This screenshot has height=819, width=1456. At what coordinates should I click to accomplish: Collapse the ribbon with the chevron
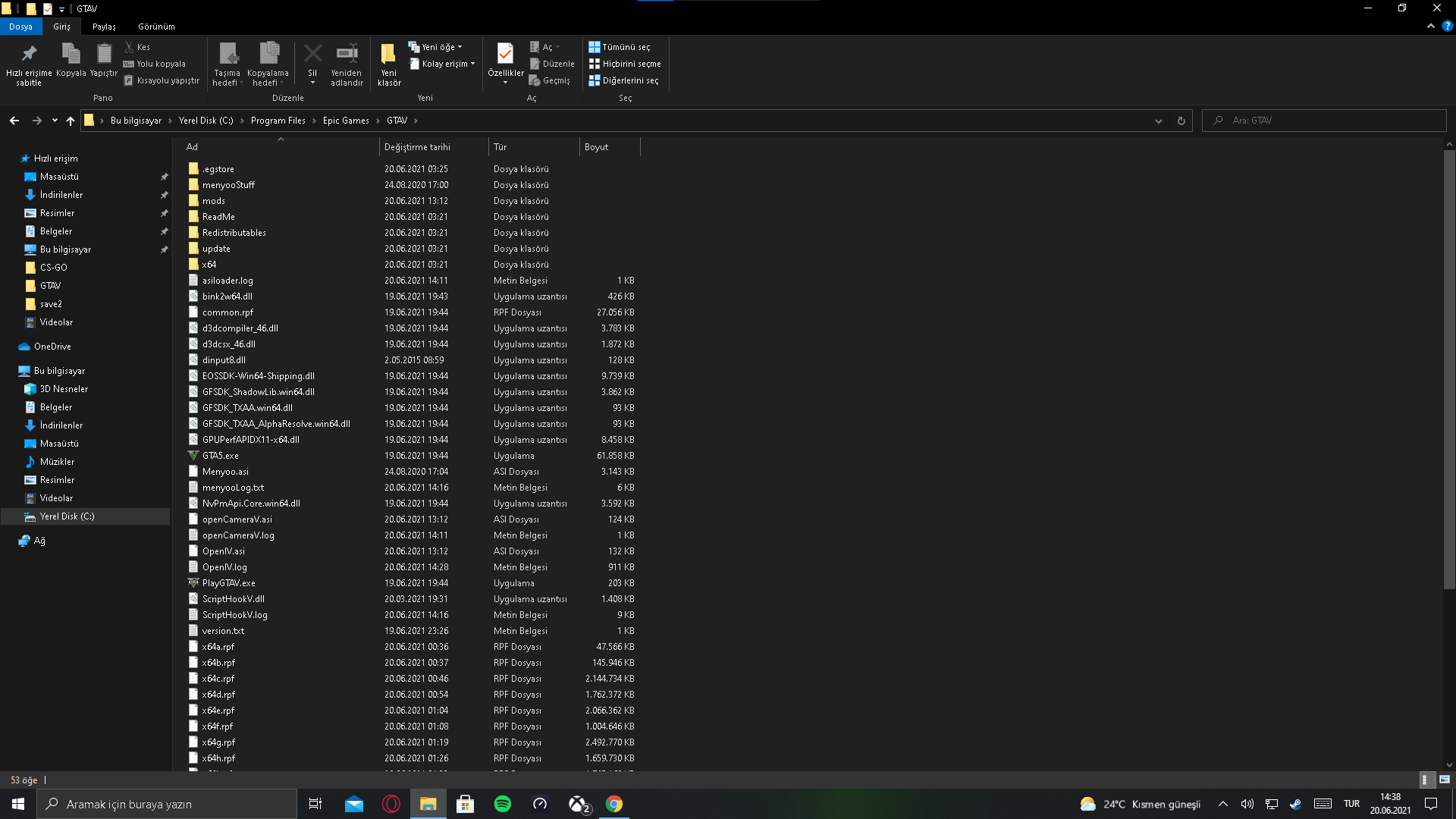coord(1430,26)
